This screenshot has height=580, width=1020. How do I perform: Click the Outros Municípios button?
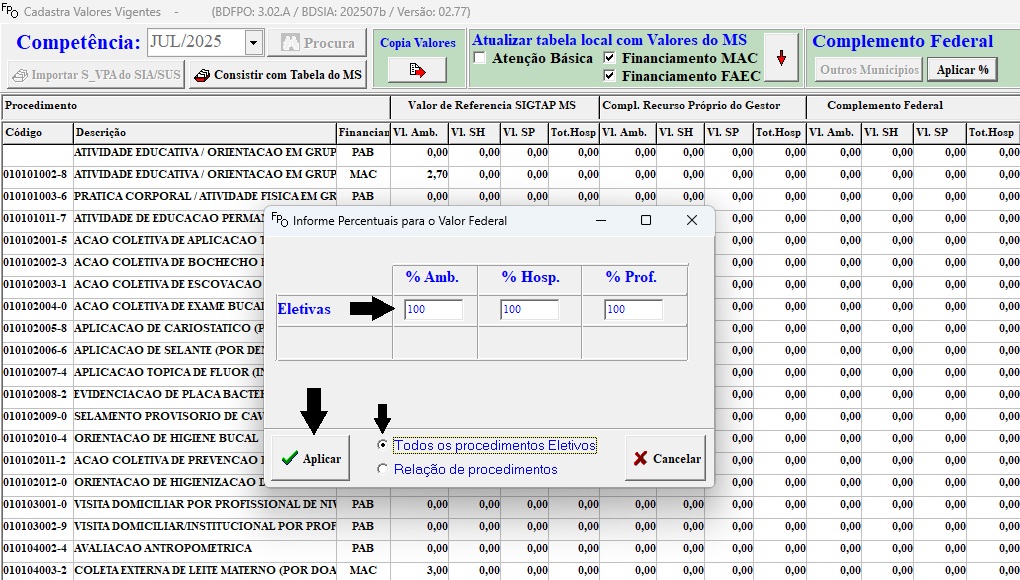click(869, 70)
